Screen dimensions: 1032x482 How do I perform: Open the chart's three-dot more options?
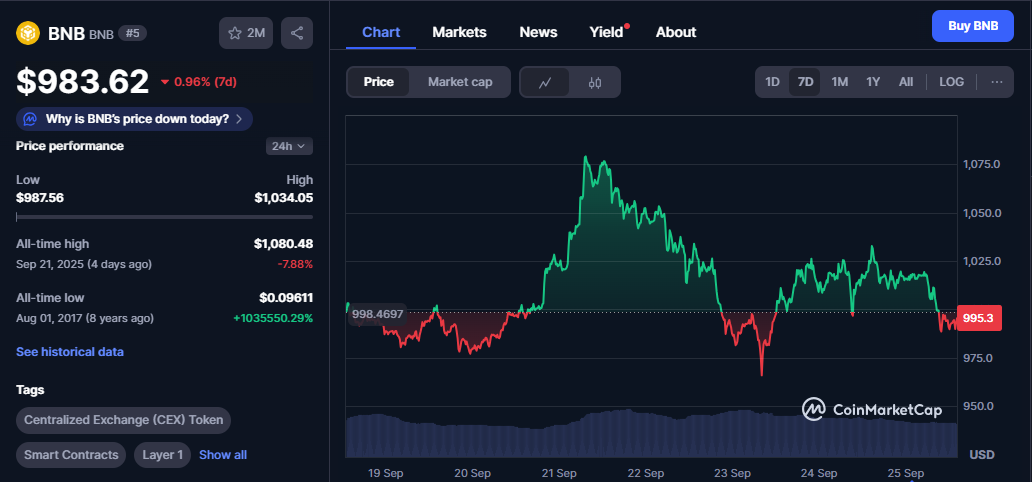click(x=996, y=82)
